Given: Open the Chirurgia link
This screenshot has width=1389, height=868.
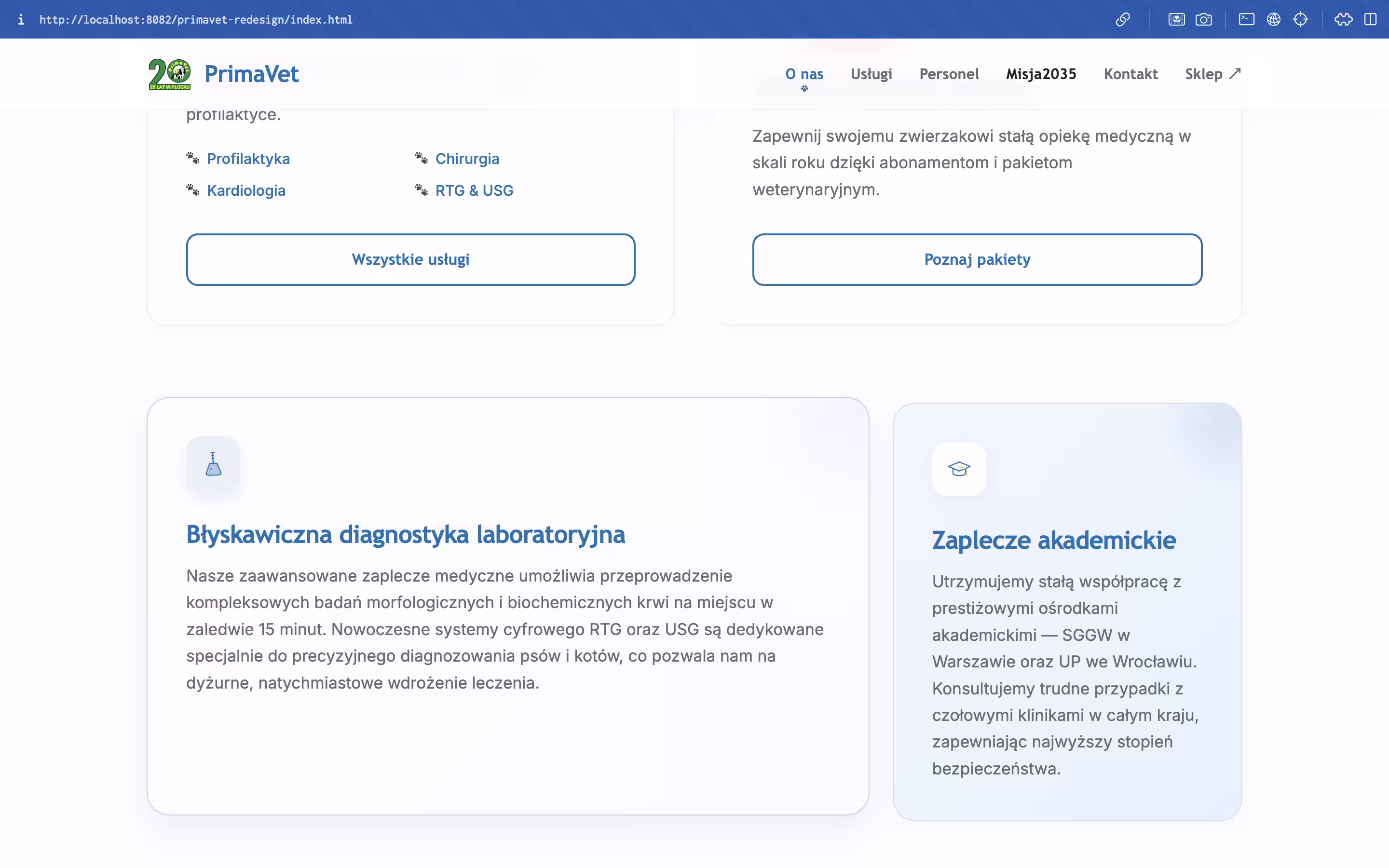Looking at the screenshot, I should click(467, 159).
